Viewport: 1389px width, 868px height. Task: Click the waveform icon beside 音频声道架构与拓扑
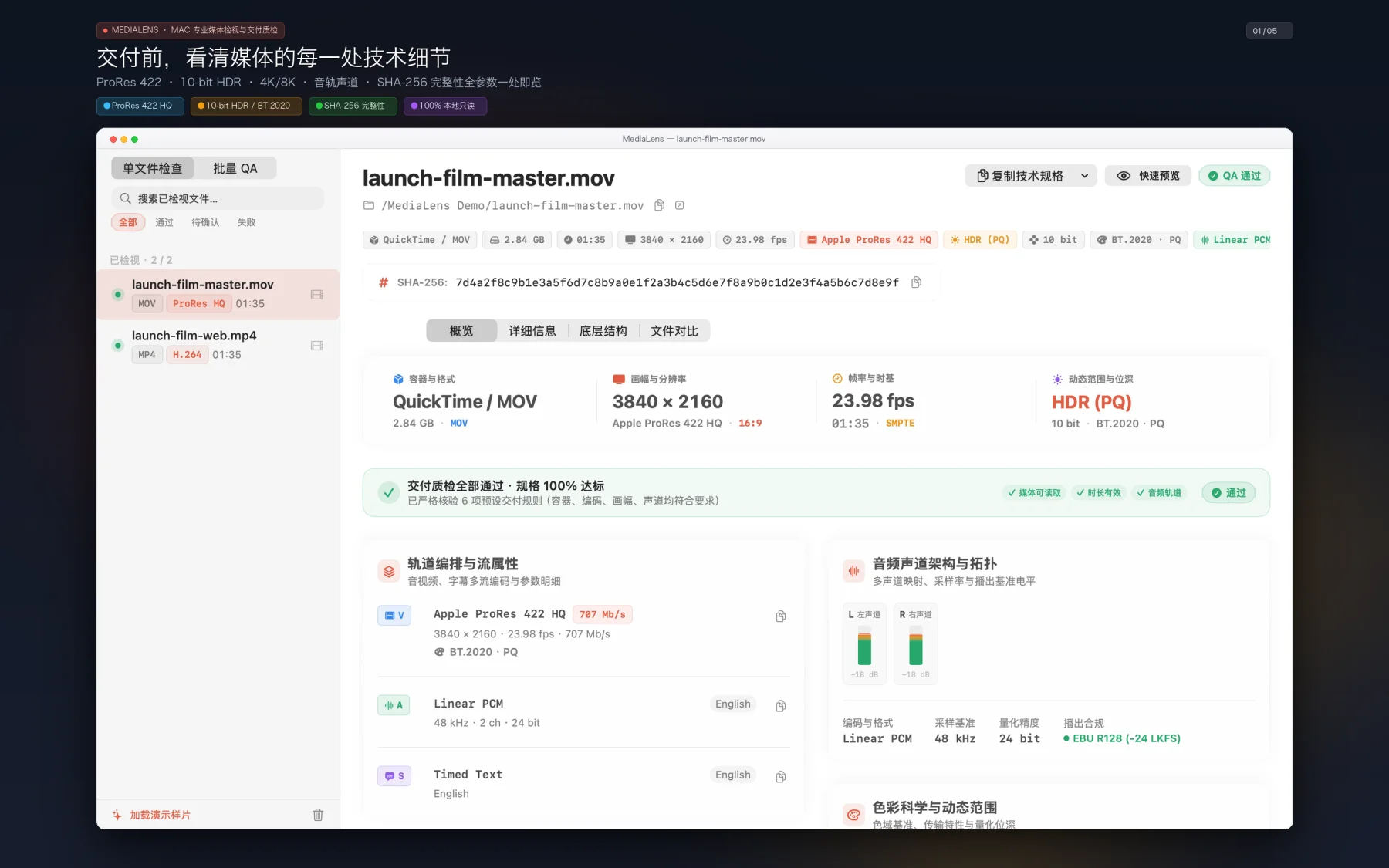[854, 572]
